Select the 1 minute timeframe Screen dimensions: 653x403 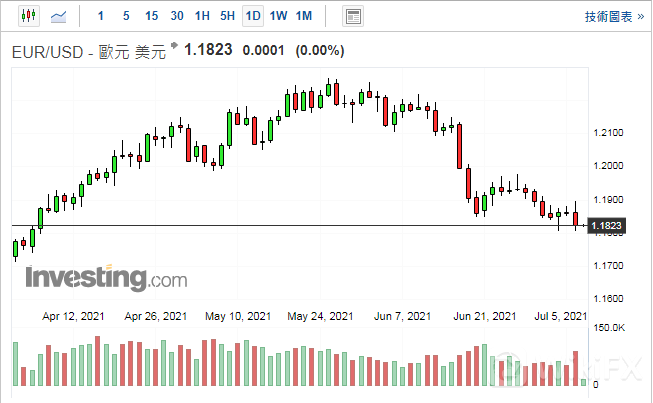coord(99,16)
